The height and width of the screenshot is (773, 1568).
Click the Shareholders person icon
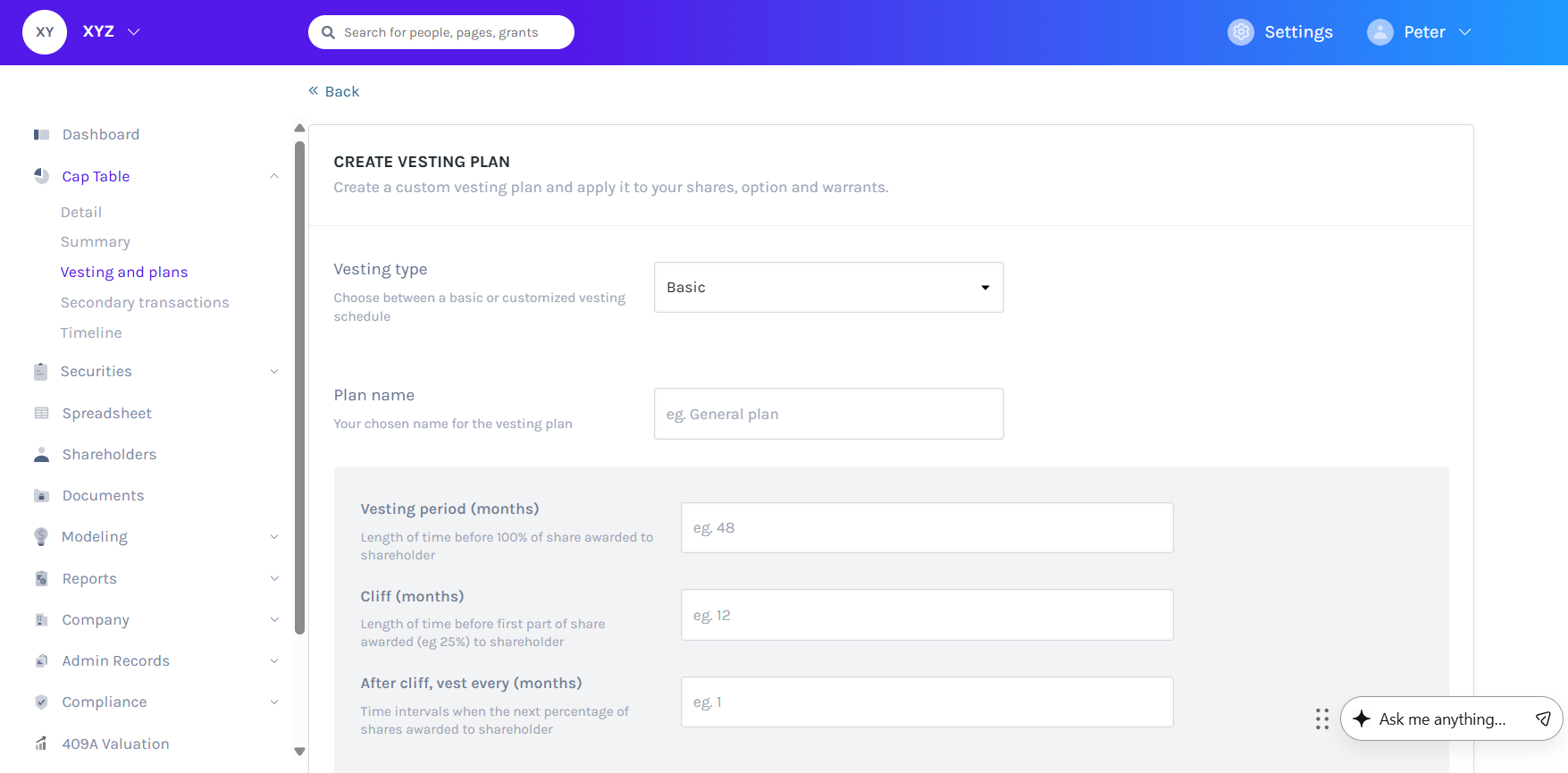coord(41,455)
